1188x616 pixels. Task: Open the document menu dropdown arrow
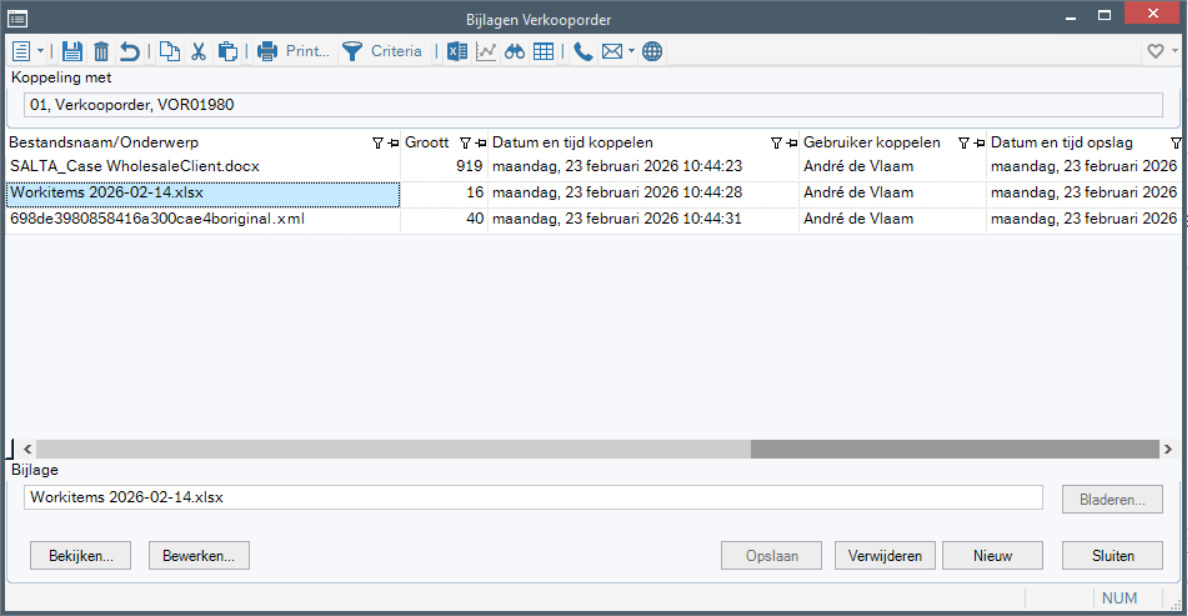[41, 52]
